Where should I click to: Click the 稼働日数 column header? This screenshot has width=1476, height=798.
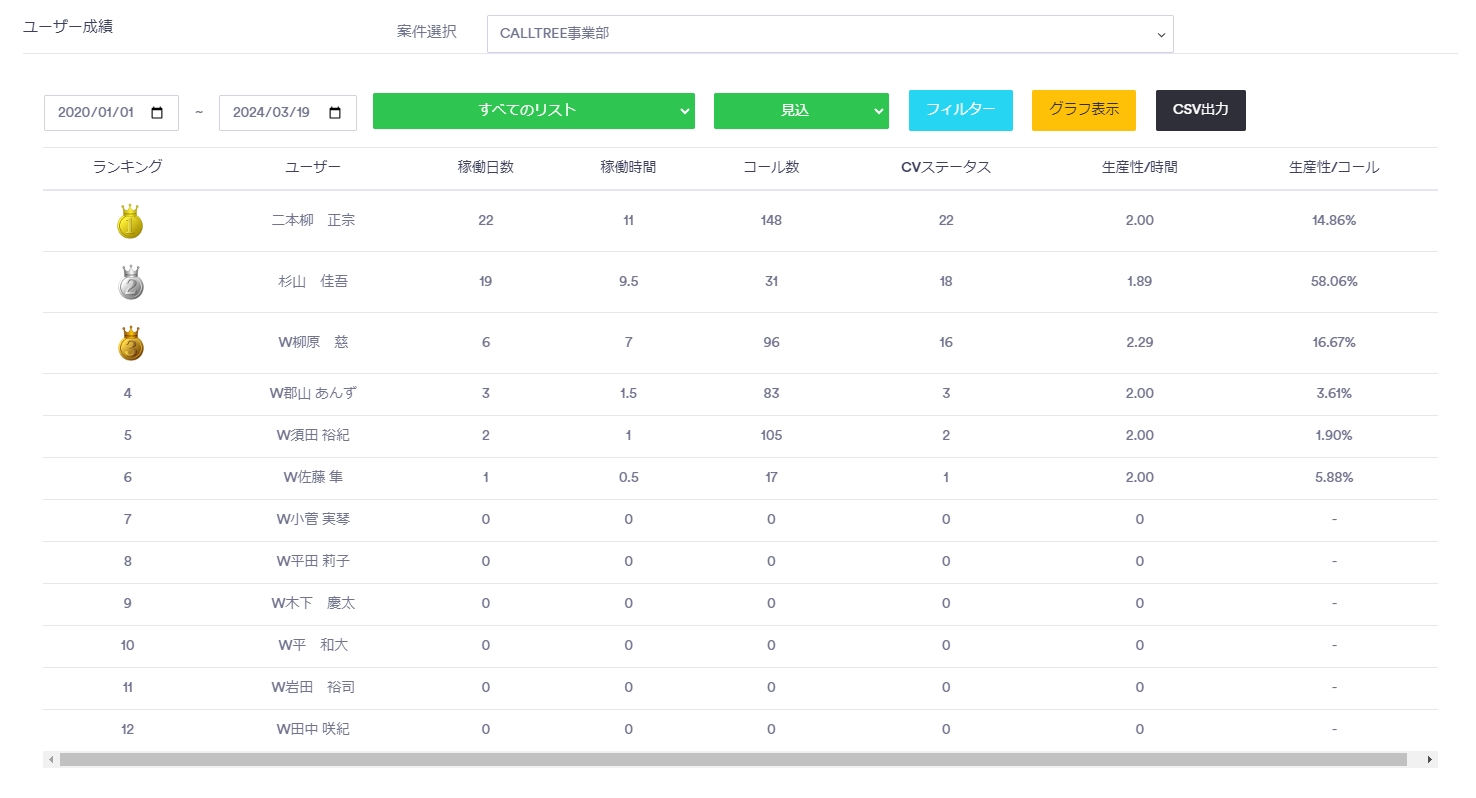[486, 168]
